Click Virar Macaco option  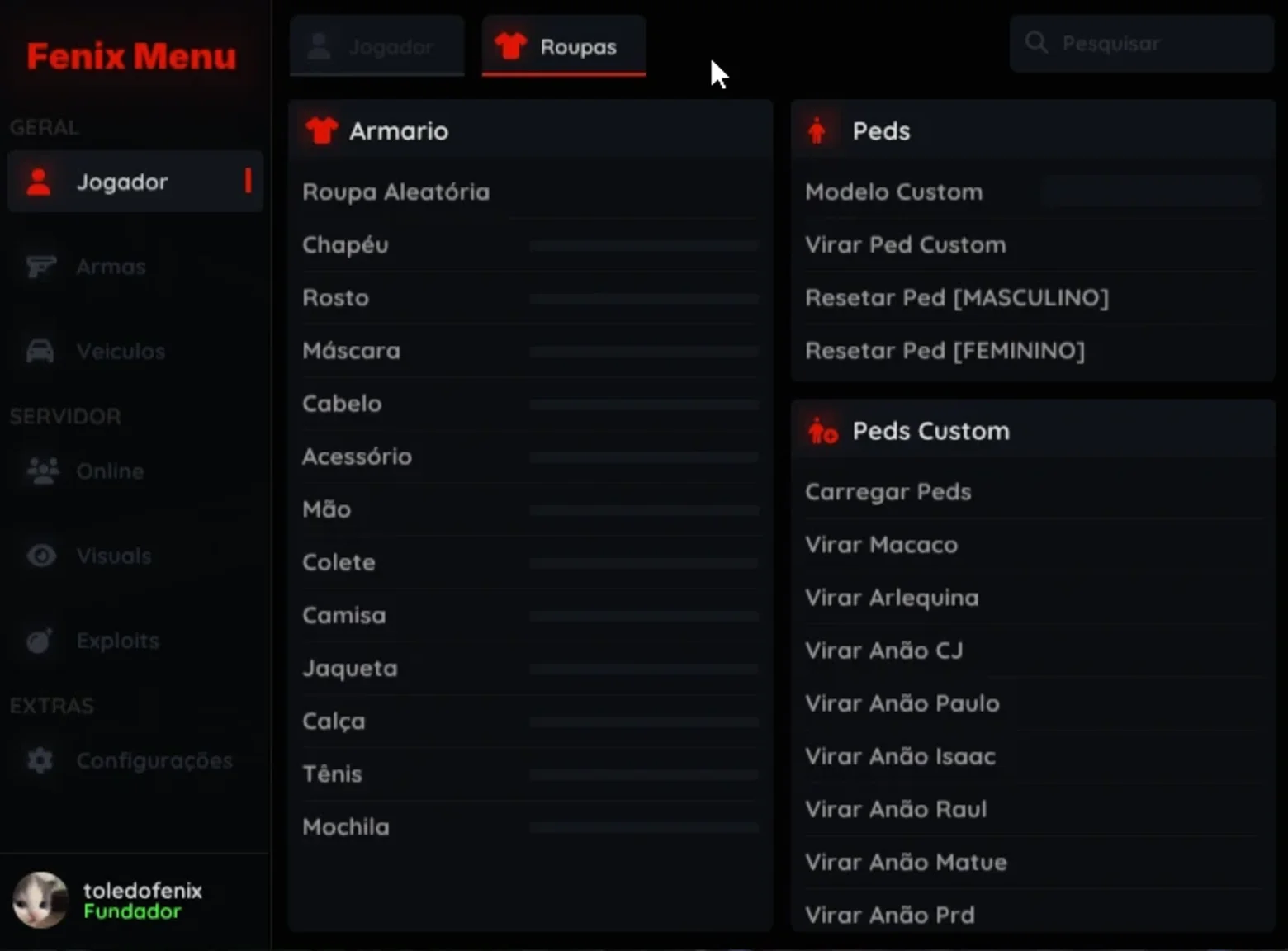1033,545
